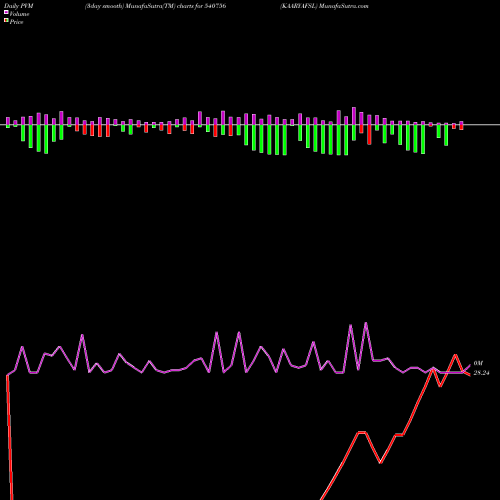The width and height of the screenshot is (500, 500).
Task: Click the '0M' volume value label
Action: (x=478, y=363)
